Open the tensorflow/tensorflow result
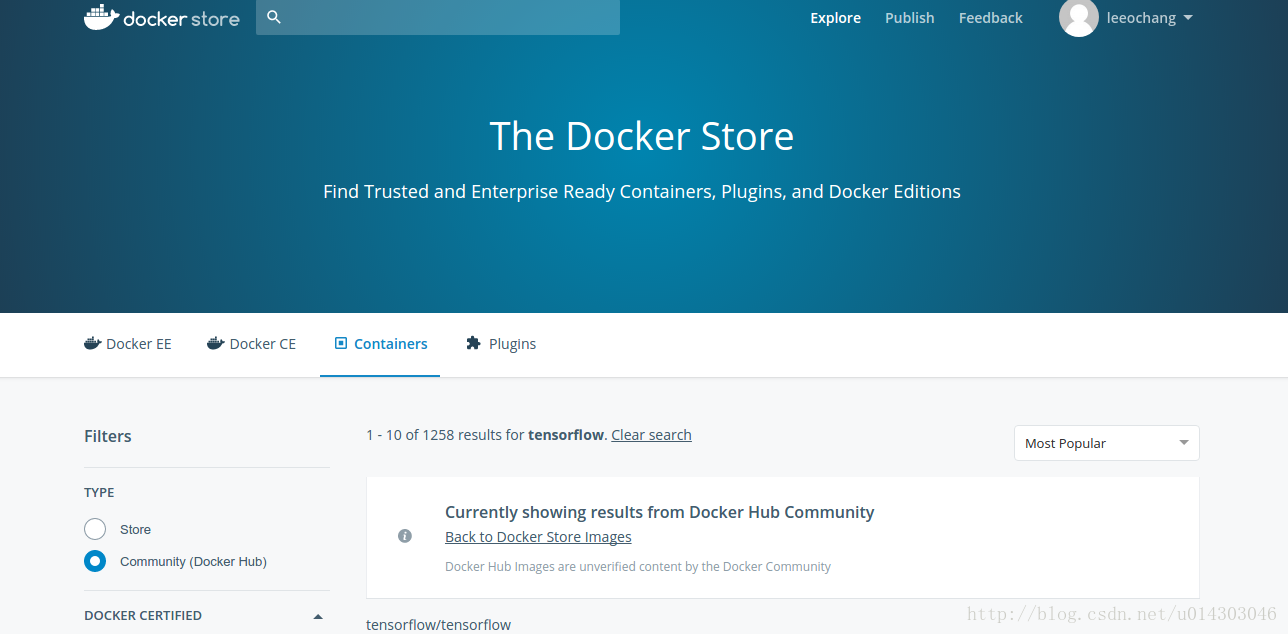Screen dimensions: 1288x634 tap(438, 625)
